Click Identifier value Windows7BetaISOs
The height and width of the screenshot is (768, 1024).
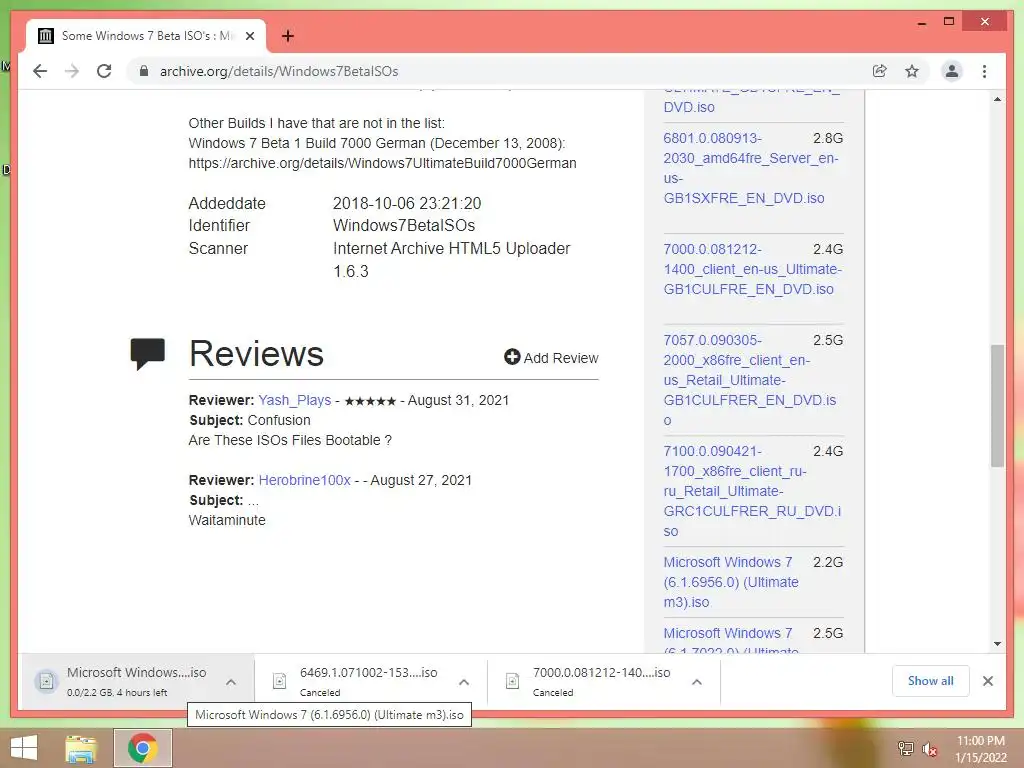[404, 226]
